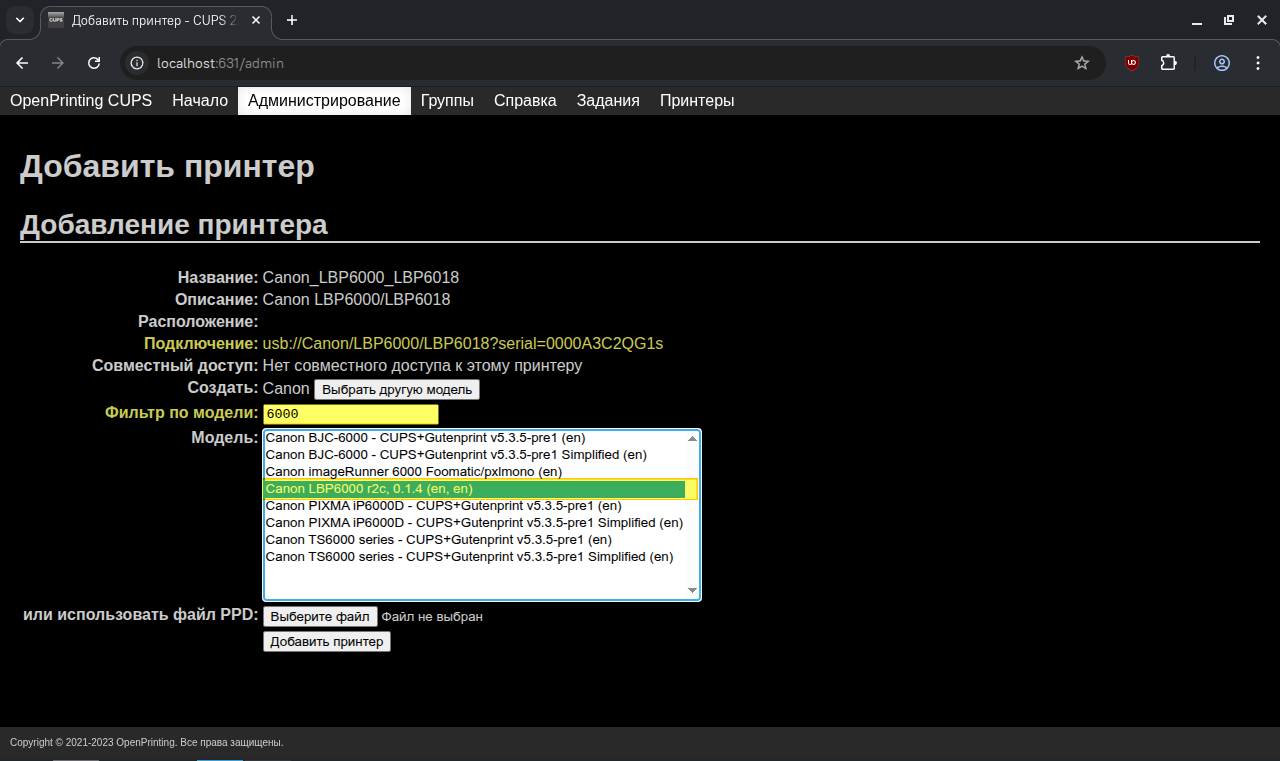Select Canon BJC-6000 Gutenprint non-Simplified model
The height and width of the screenshot is (761, 1280).
(x=475, y=438)
